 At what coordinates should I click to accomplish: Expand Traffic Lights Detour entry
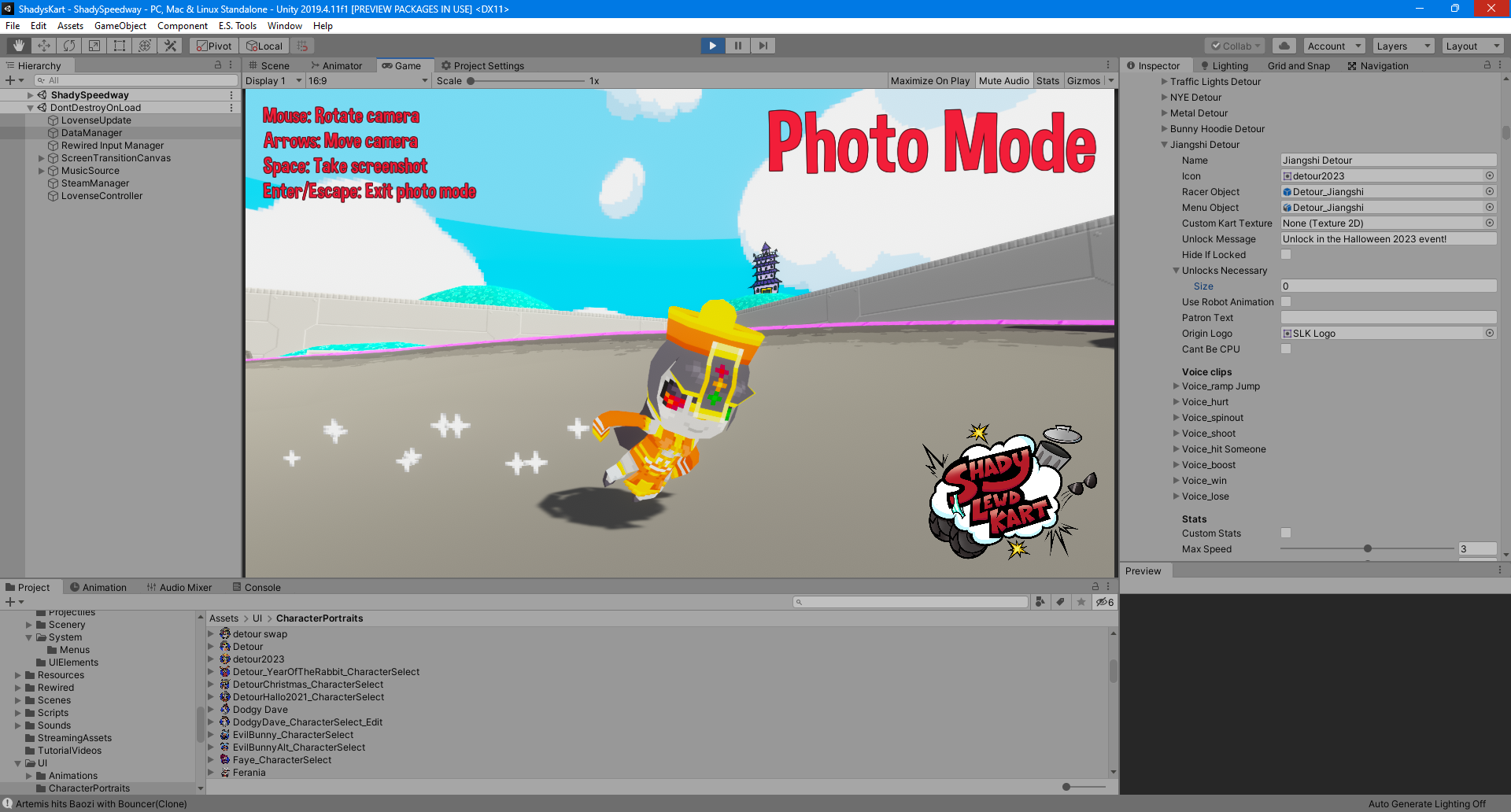tap(1165, 81)
